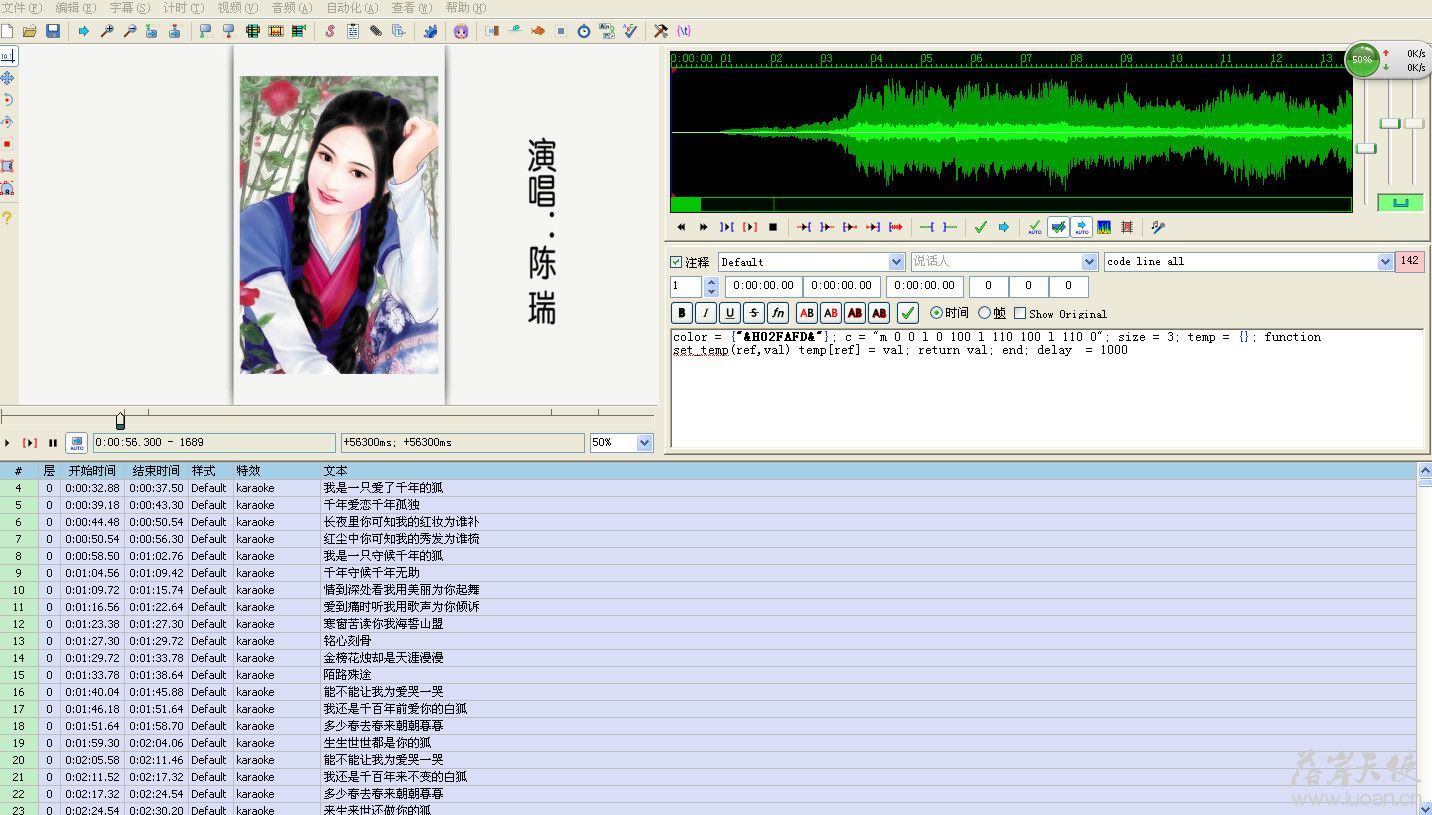Click the fn font name button

click(x=778, y=313)
